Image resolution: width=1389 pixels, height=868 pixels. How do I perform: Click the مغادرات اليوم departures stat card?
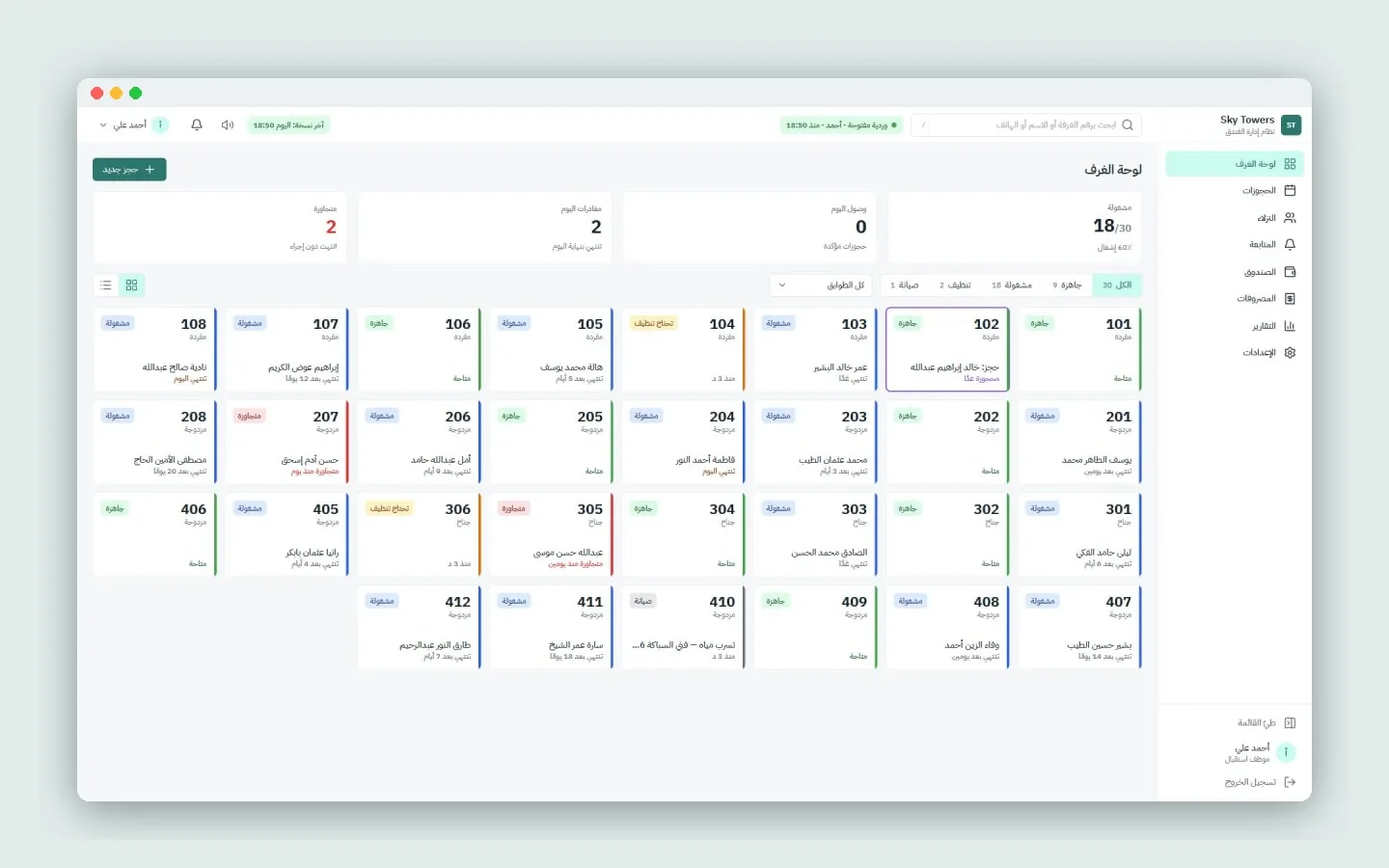tap(485, 228)
